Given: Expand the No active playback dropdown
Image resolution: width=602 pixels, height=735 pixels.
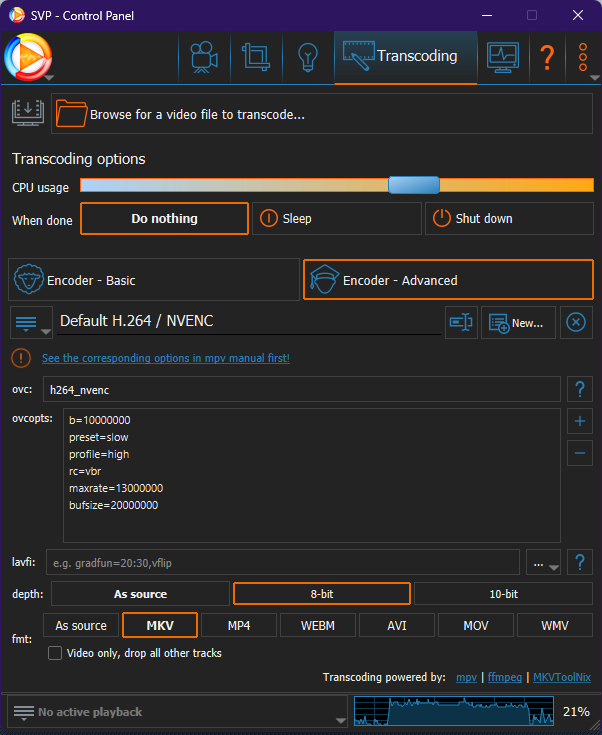Looking at the screenshot, I should (x=178, y=712).
